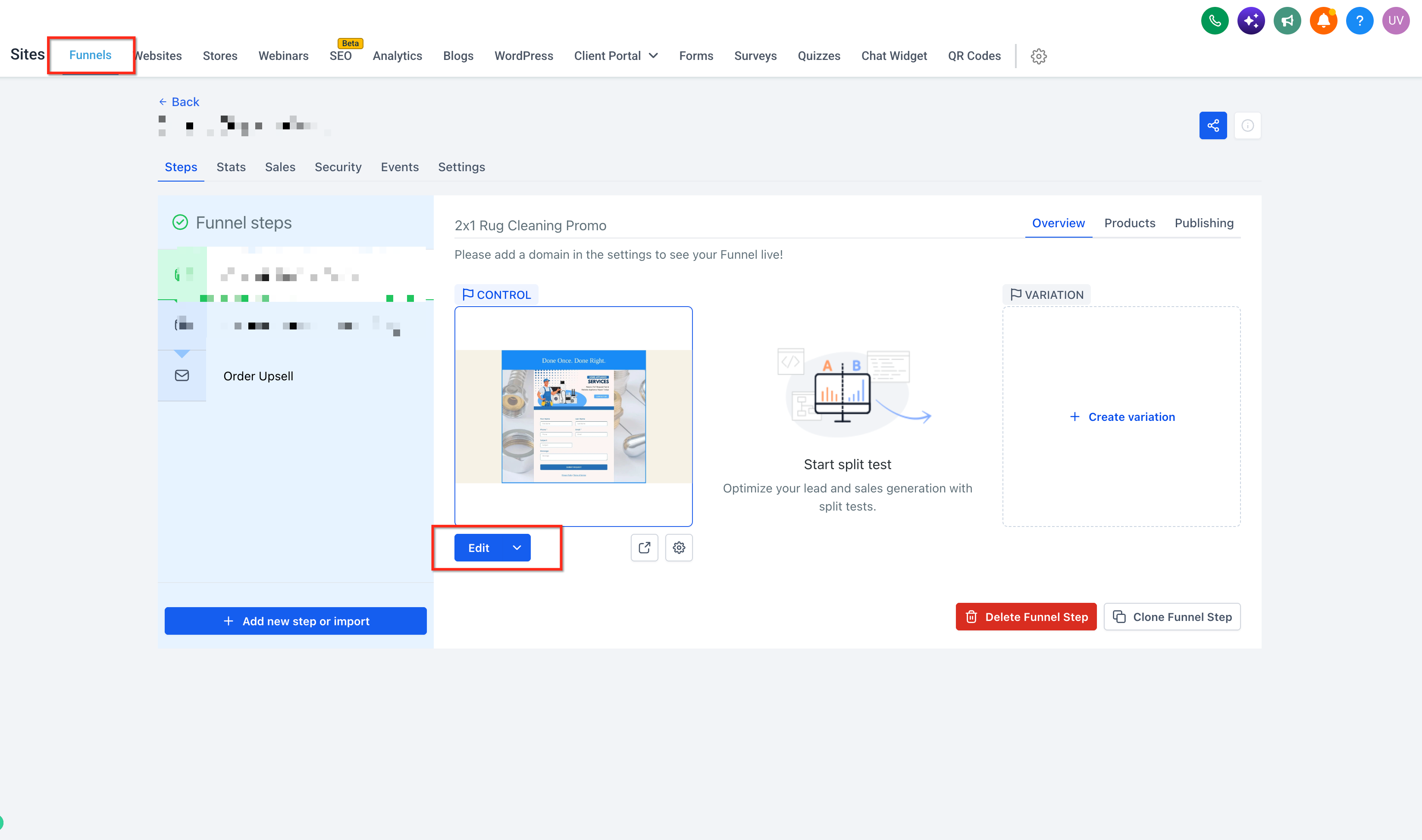Open control page settings gear icon

(679, 547)
